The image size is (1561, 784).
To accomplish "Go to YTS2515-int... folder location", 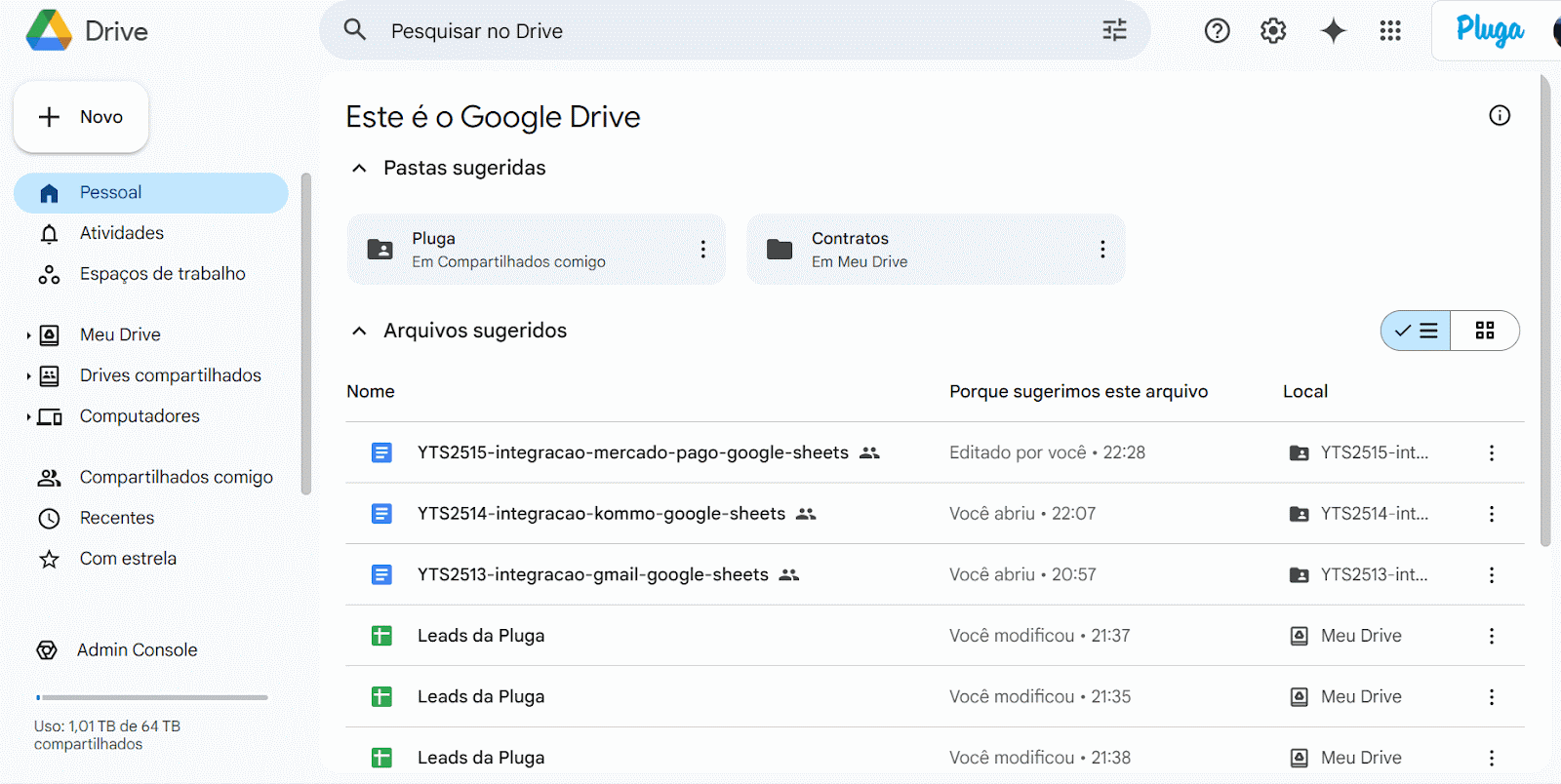I will pyautogui.click(x=1358, y=452).
